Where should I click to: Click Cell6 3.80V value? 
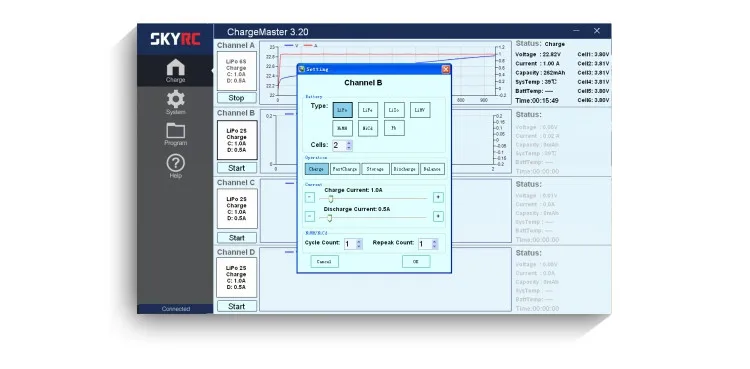[x=593, y=101]
